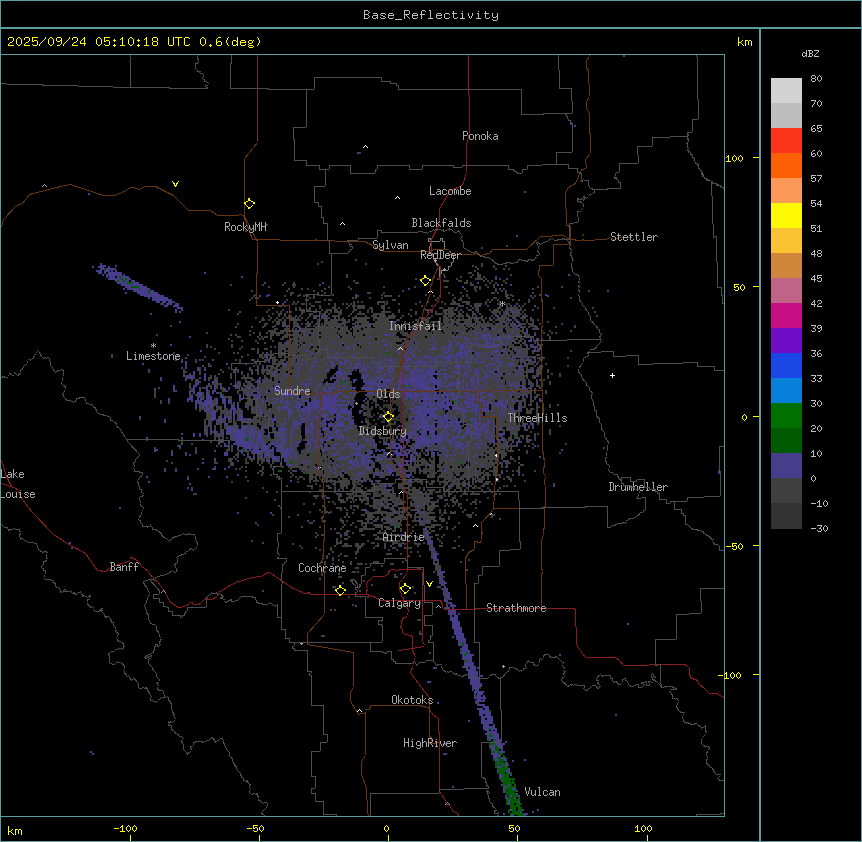Screen dimensions: 862x842
Task: Select the Stettler label on the map
Action: point(634,237)
